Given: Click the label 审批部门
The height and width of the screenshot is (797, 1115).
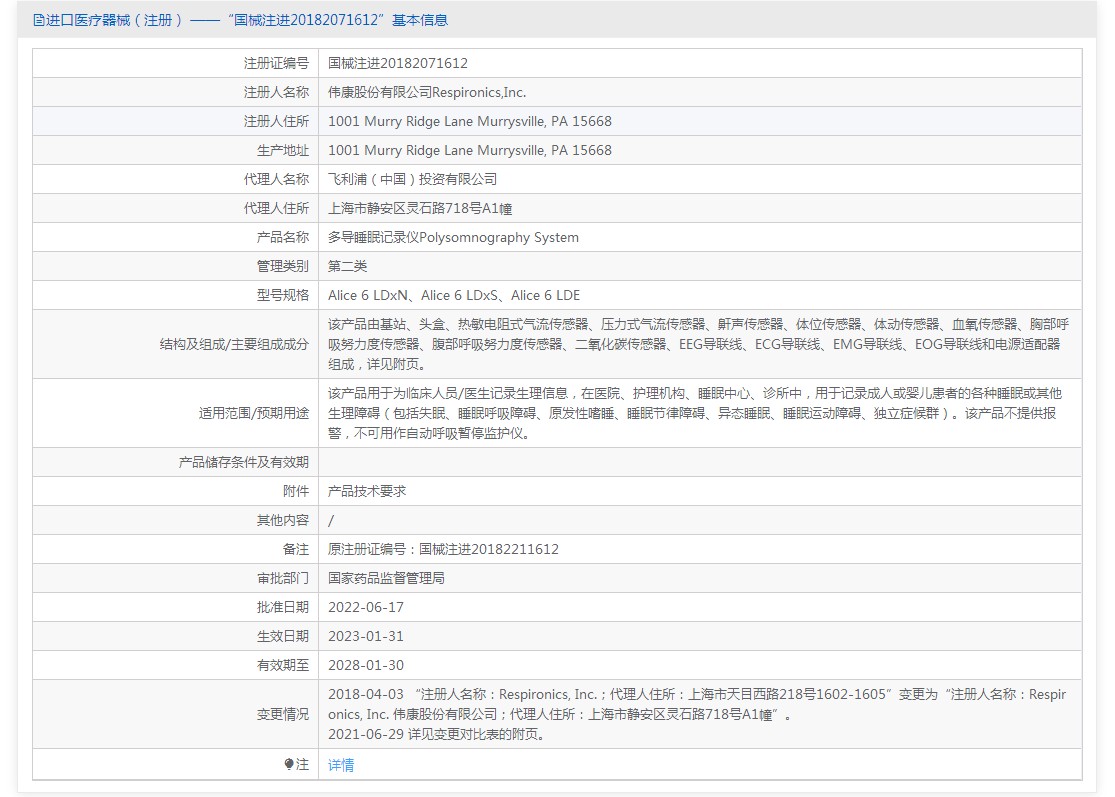Looking at the screenshot, I should pyautogui.click(x=282, y=579).
